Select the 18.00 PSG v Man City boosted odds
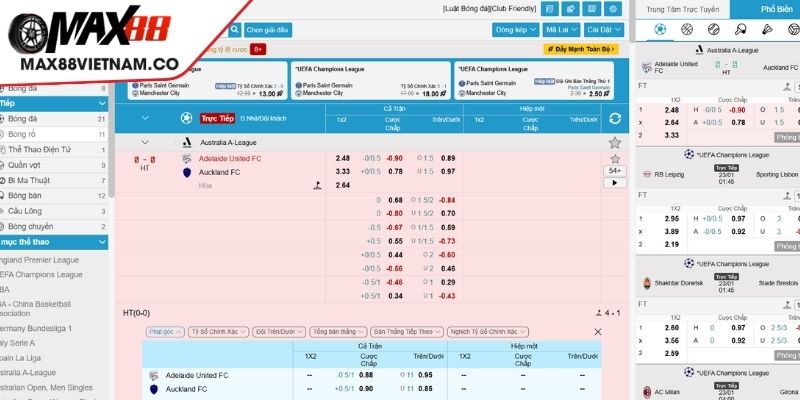 [433, 93]
